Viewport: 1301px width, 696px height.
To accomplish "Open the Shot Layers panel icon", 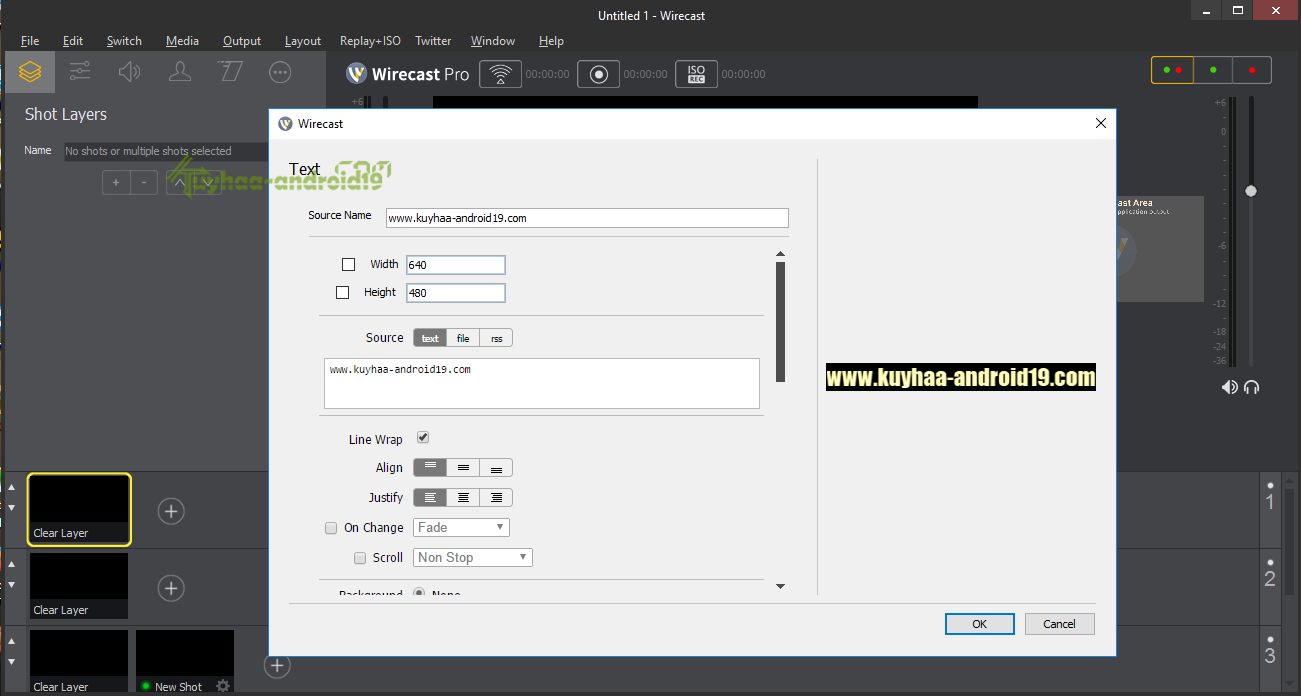I will 30,72.
